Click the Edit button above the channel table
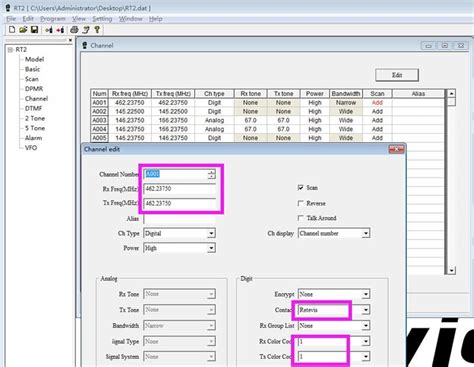The image size is (474, 367). pyautogui.click(x=397, y=75)
